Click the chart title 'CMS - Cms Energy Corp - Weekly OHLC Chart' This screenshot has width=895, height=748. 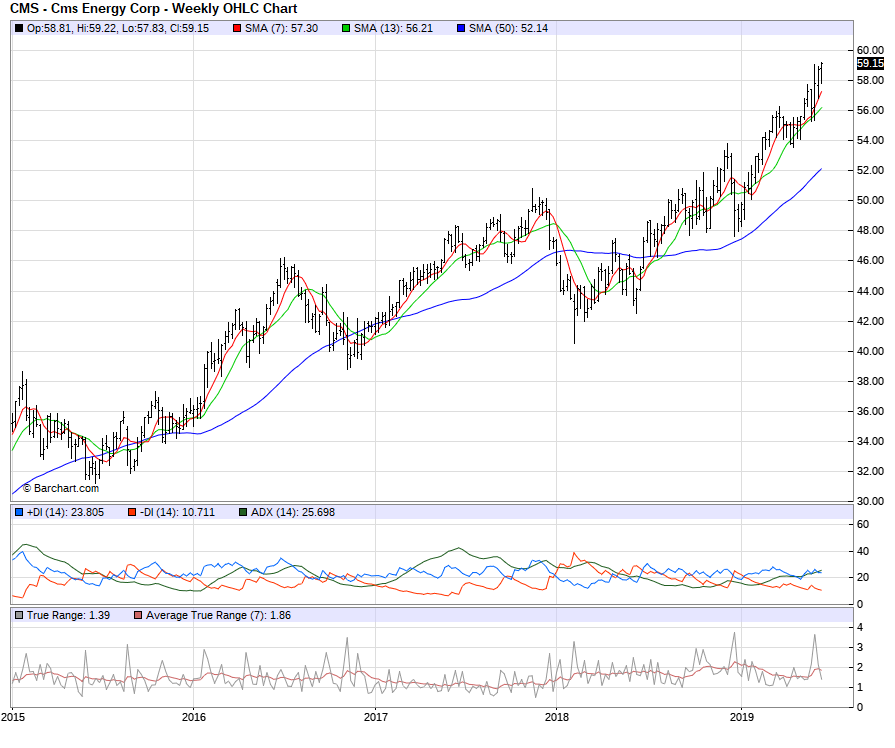click(x=154, y=9)
